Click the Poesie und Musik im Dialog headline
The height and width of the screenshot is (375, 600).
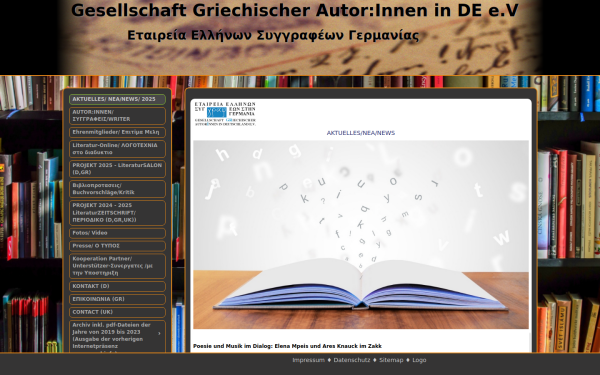(x=287, y=346)
